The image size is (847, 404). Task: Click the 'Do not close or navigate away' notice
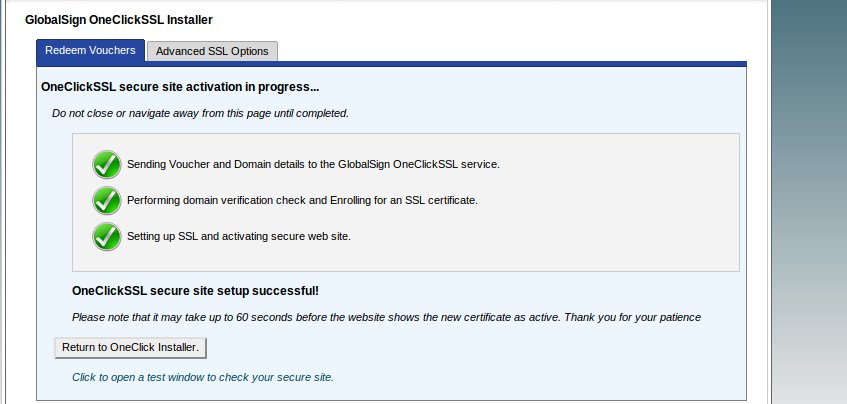click(x=200, y=113)
